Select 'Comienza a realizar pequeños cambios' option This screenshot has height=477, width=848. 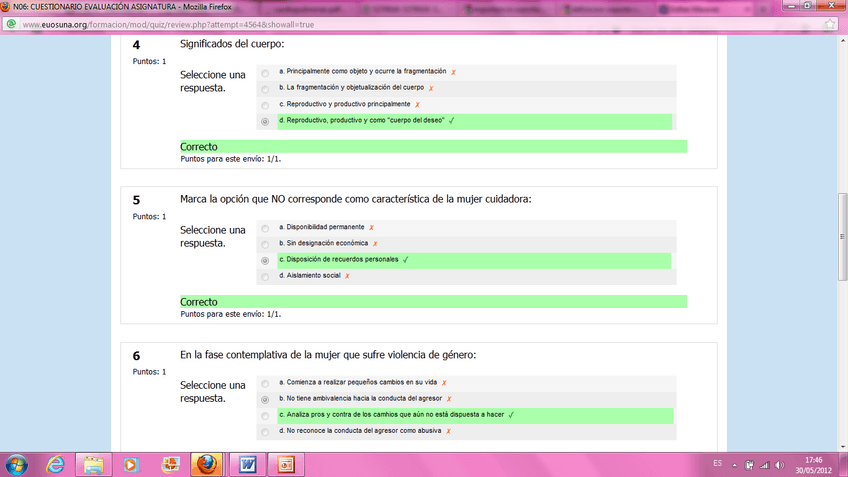(x=265, y=383)
